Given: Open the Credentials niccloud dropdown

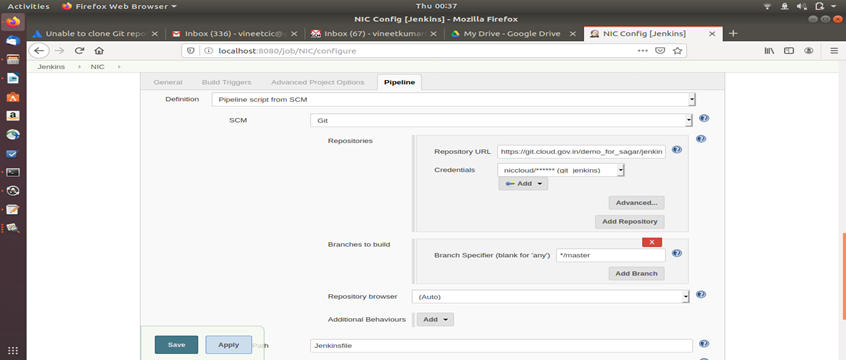Looking at the screenshot, I should [x=561, y=170].
